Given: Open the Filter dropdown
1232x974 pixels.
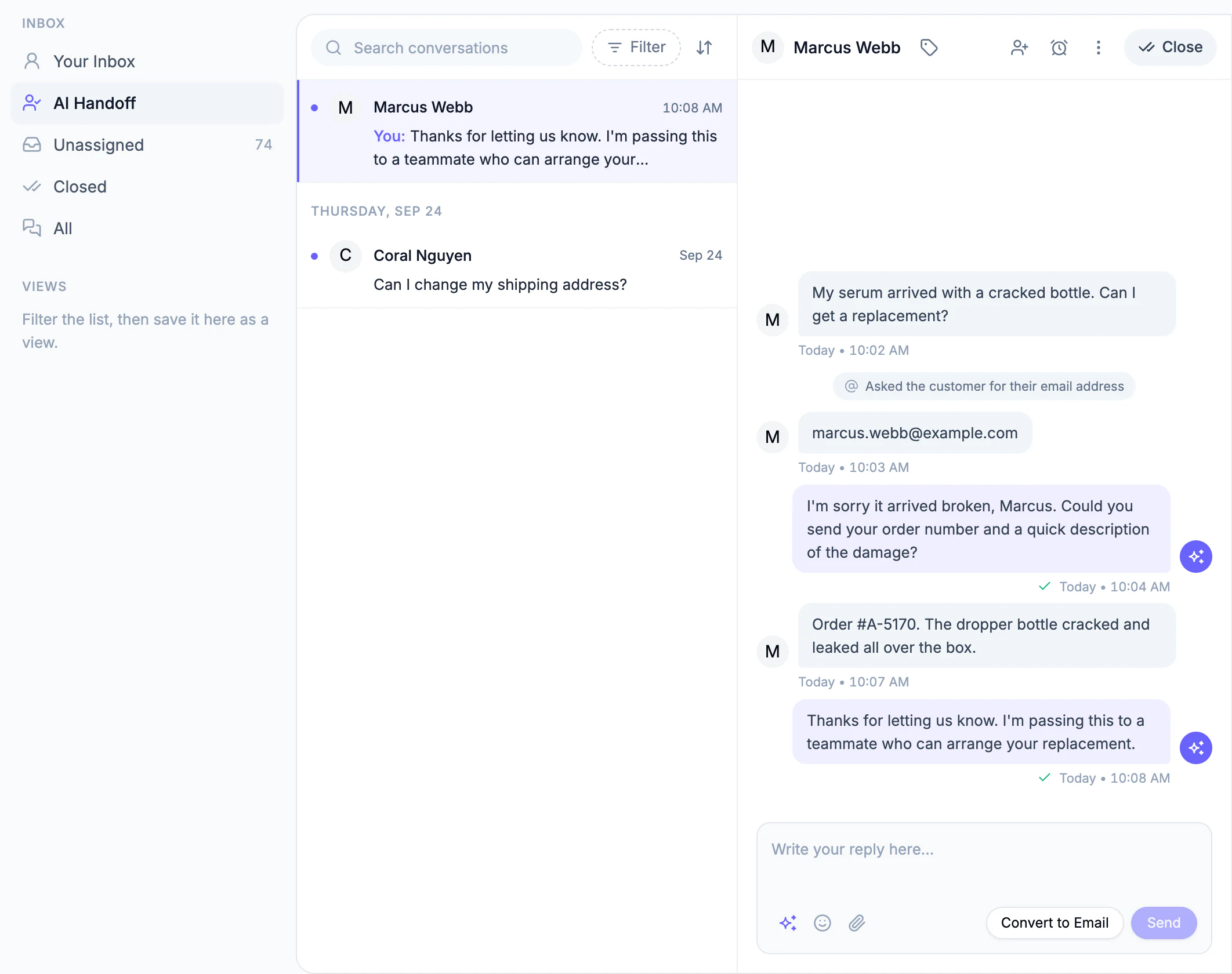Looking at the screenshot, I should pyautogui.click(x=636, y=48).
